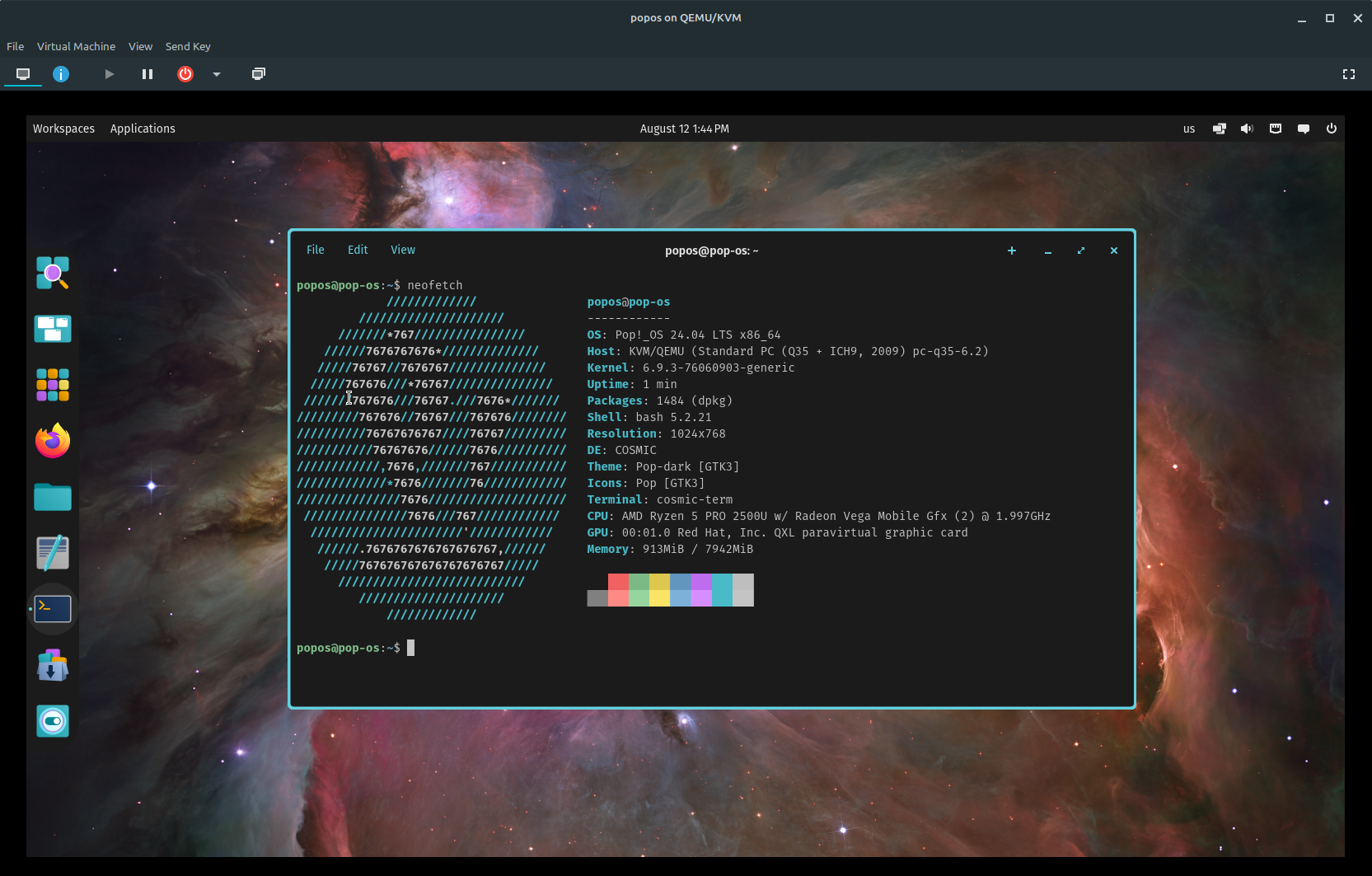Screen dimensions: 1372x876
Task: Click the 'popos@pop-os: ~' terminal title
Action: [x=712, y=251]
